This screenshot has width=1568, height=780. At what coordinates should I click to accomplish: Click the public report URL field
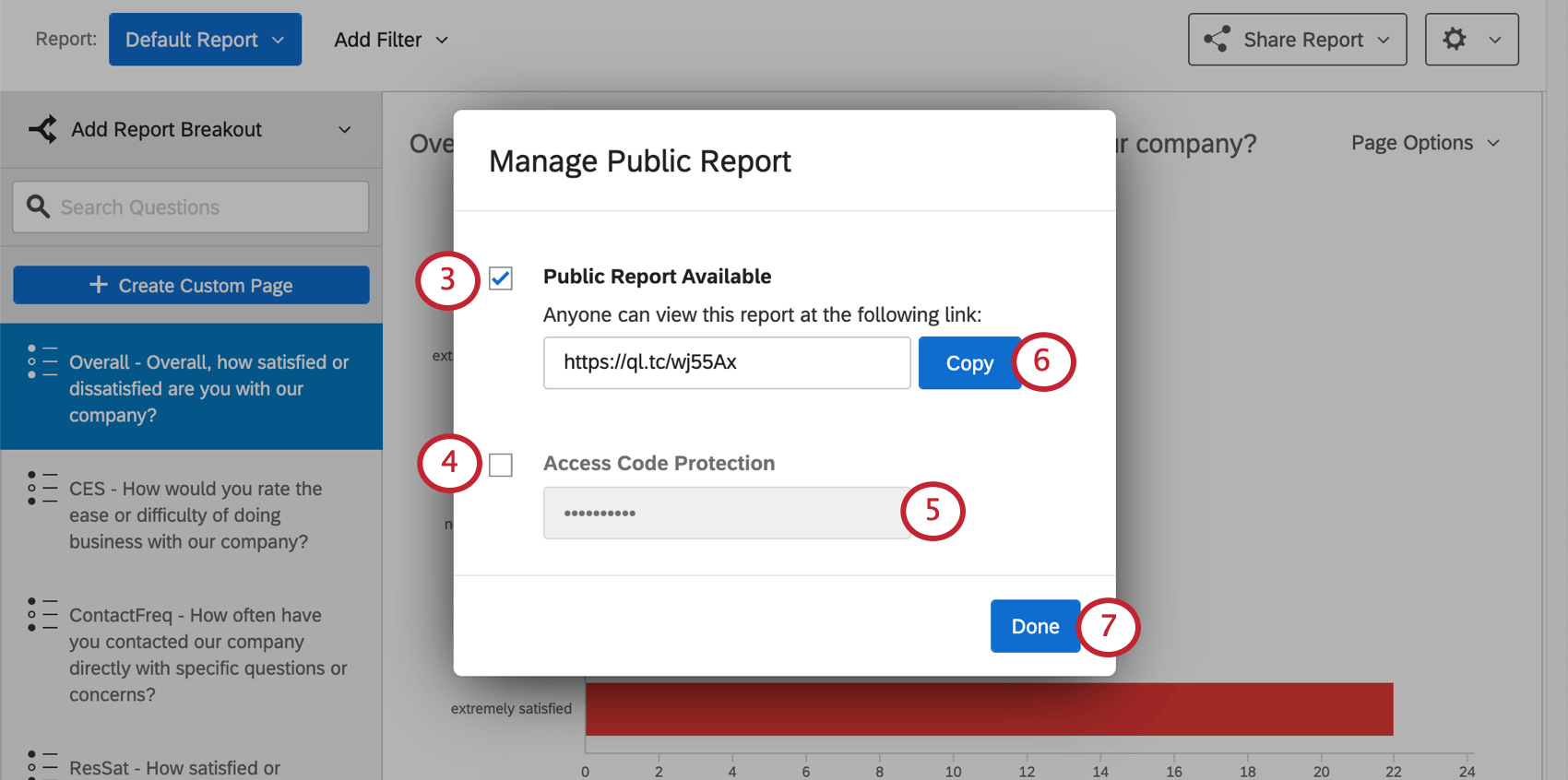pos(727,362)
